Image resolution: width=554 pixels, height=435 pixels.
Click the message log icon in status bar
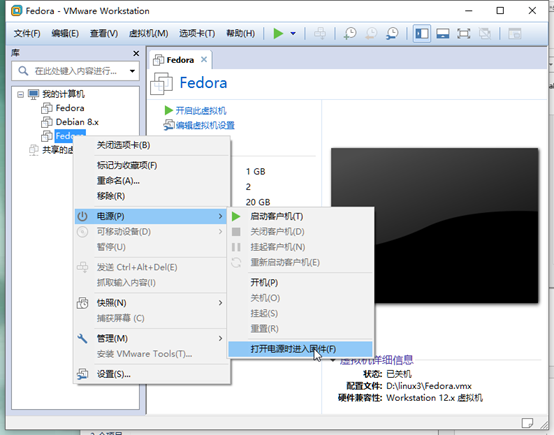click(x=527, y=422)
